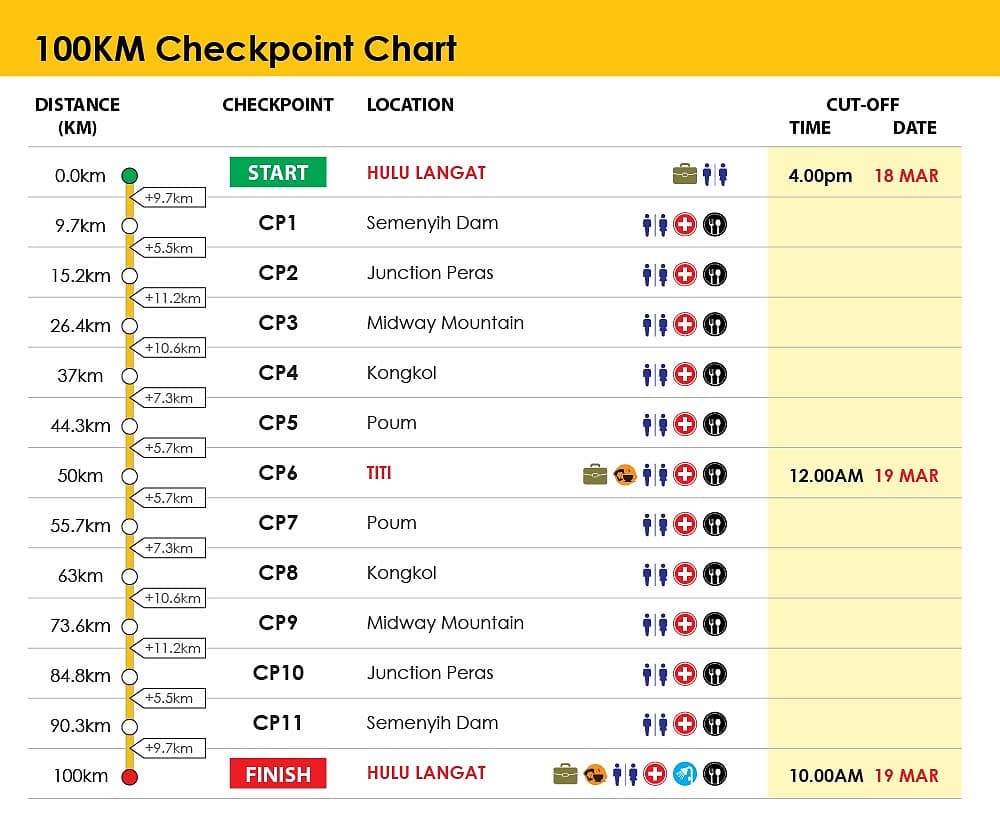The height and width of the screenshot is (819, 1000).
Task: Click the hot drink icon in the CP6 row
Action: coord(625,475)
